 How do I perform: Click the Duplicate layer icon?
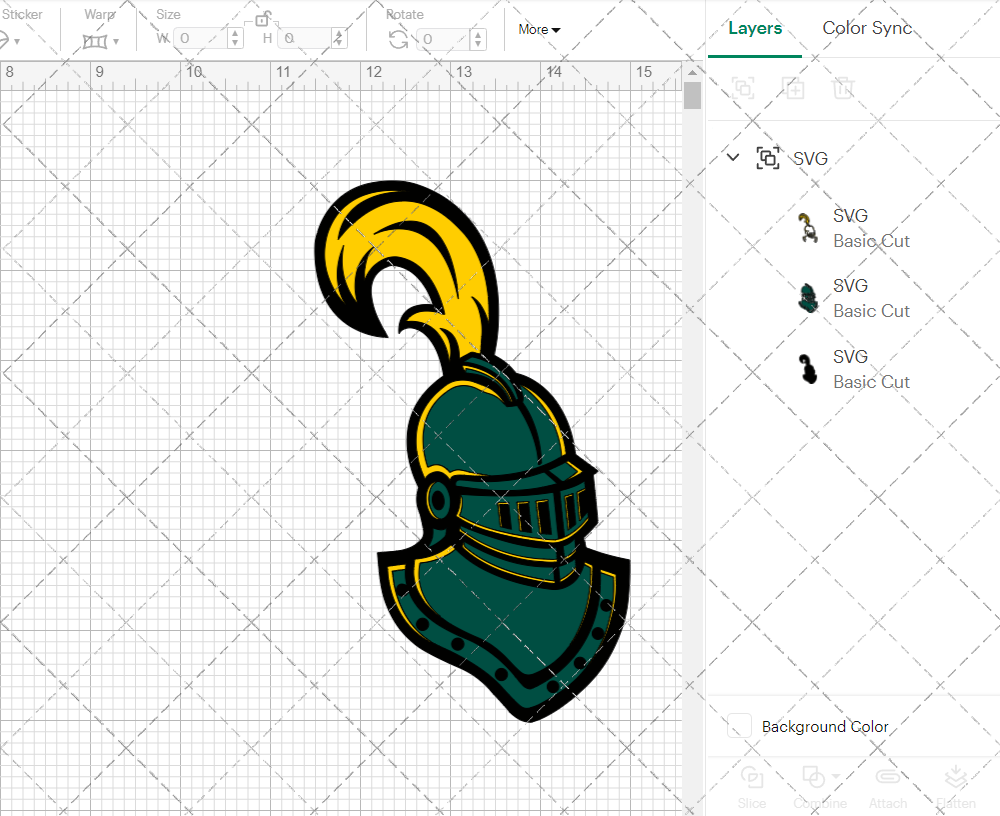click(x=794, y=87)
